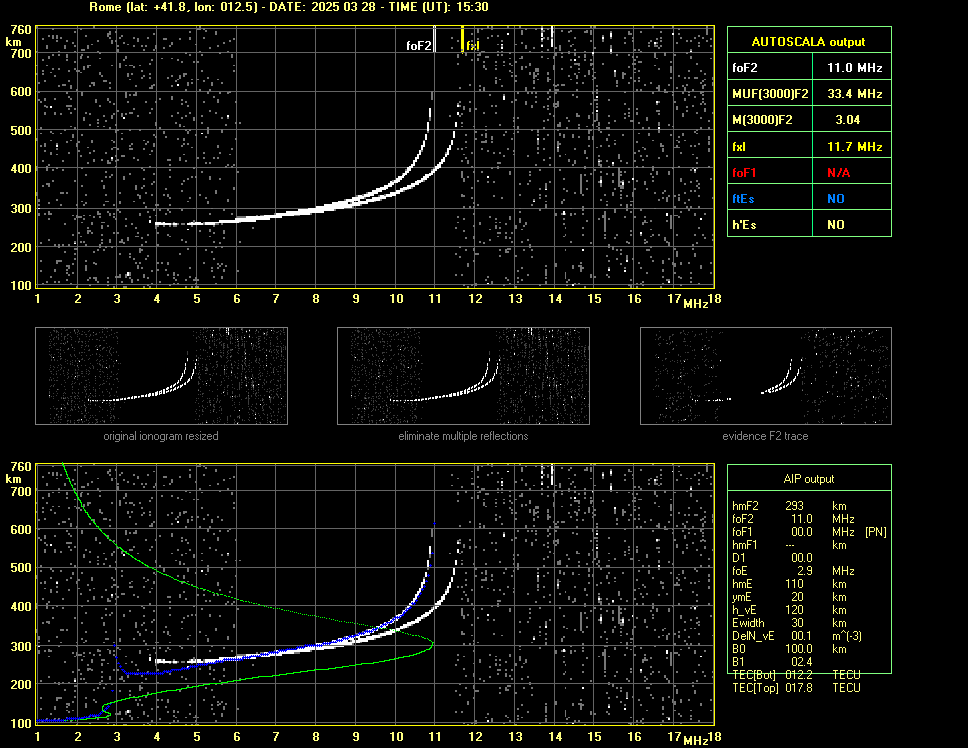Viewport: 968px width, 748px height.
Task: Select the AIP output header
Action: pos(809,479)
